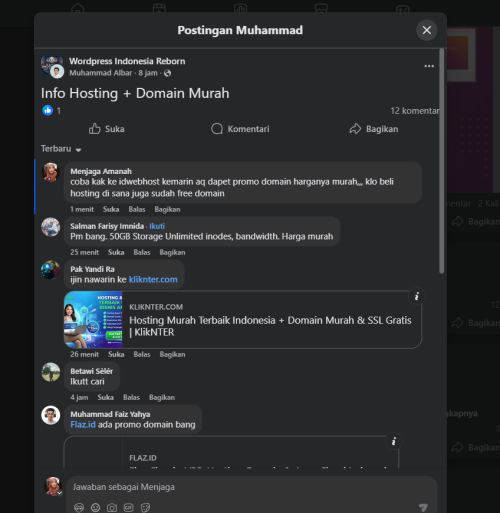This screenshot has height=513, width=500.
Task: Open the GIF picker in comment box
Action: [129, 508]
